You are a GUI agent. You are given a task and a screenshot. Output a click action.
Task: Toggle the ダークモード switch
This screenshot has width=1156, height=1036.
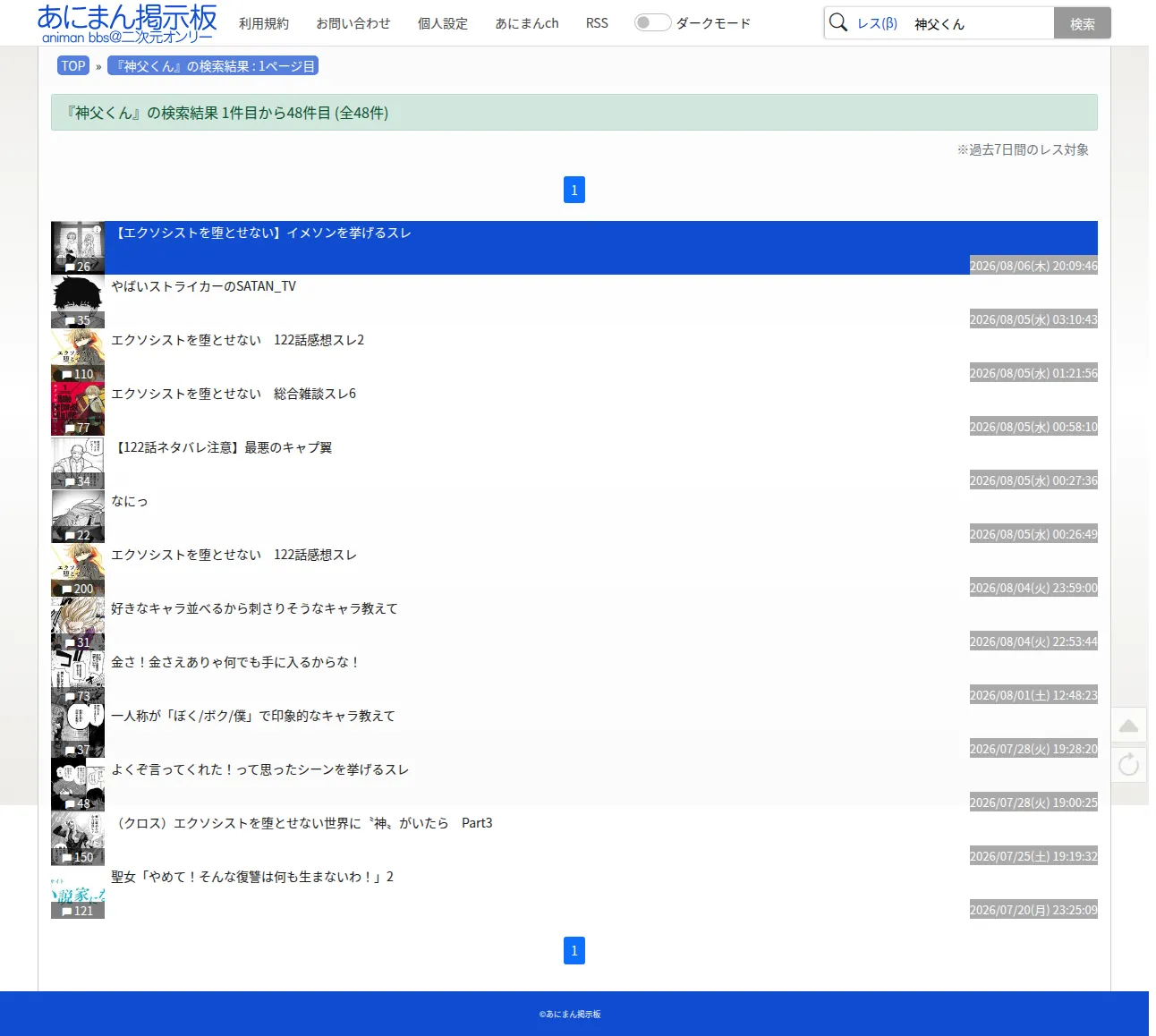point(652,22)
